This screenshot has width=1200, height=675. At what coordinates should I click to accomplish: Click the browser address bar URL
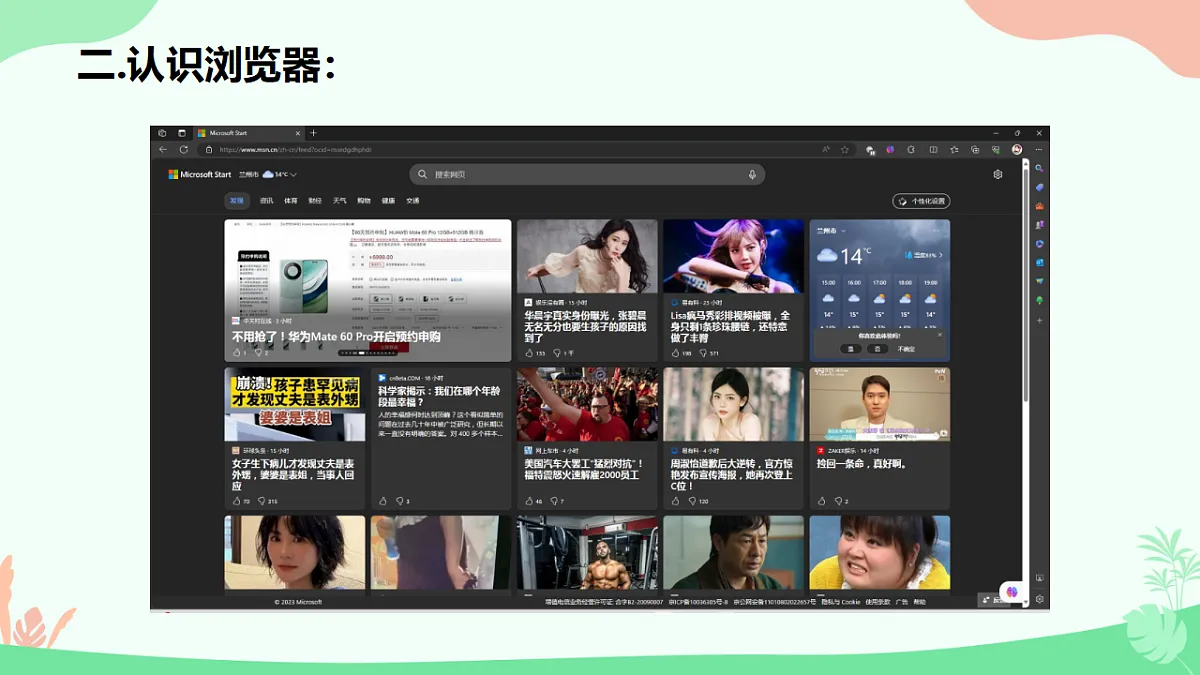pos(295,149)
